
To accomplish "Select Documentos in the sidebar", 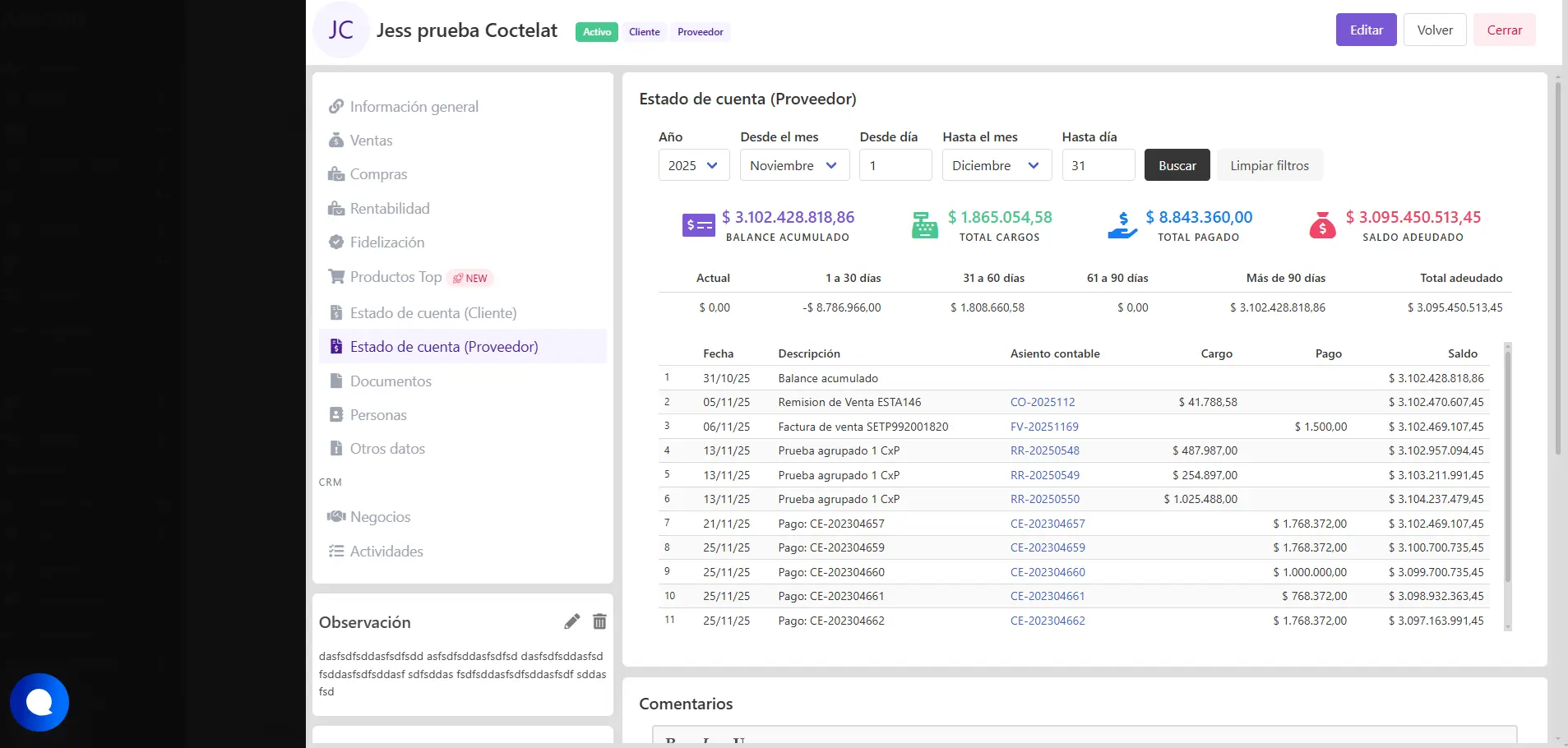I will coord(390,381).
